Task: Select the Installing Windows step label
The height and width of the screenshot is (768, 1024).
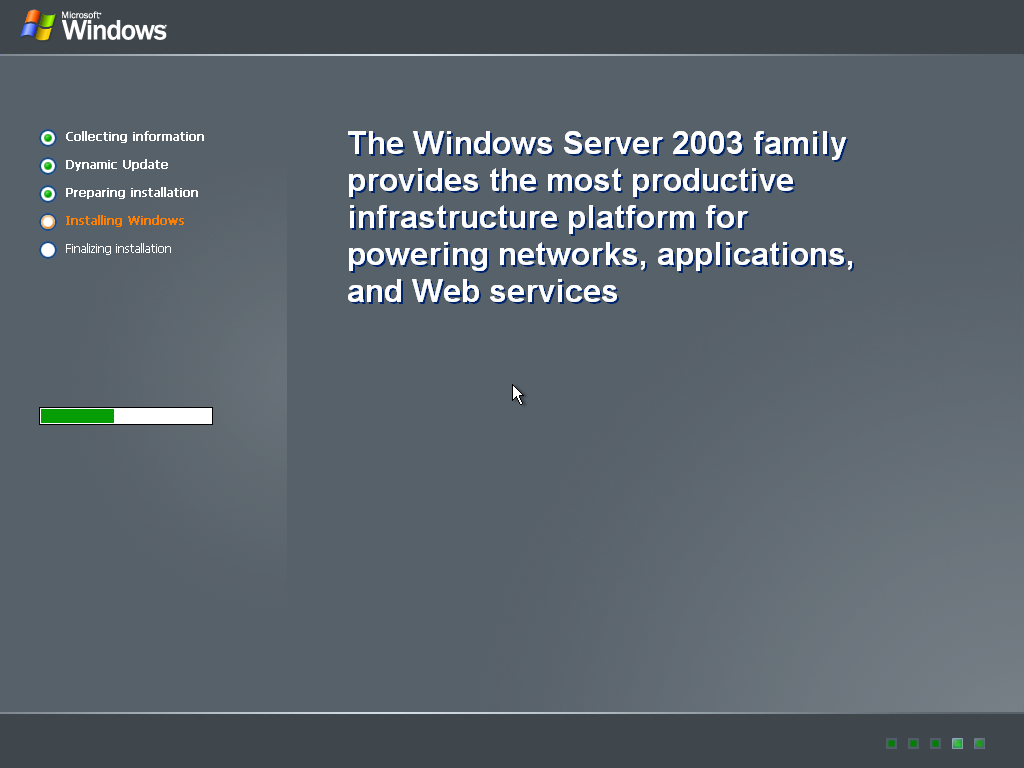Action: 124,221
